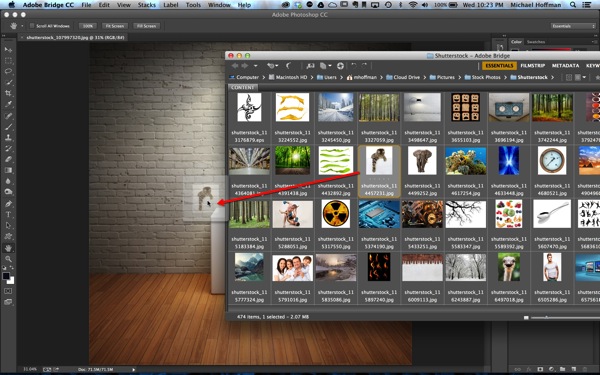
Task: Open the Label menu in menu bar
Action: click(170, 5)
